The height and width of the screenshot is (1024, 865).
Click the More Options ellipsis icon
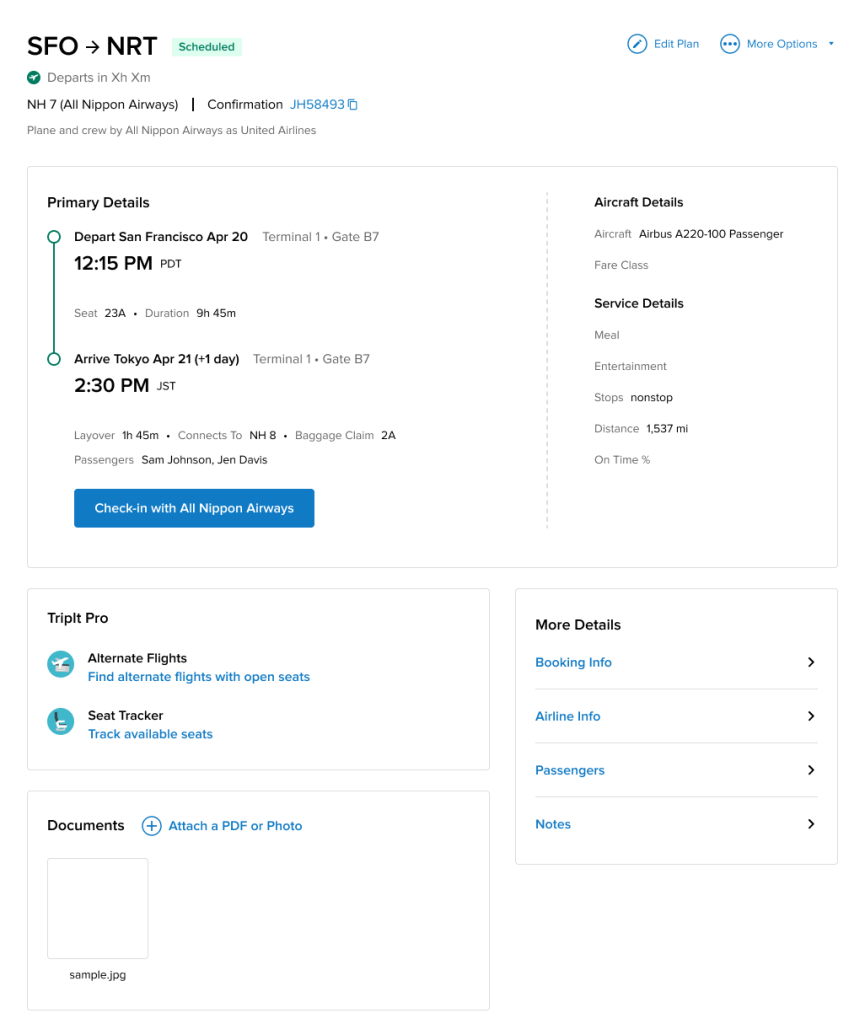[x=730, y=44]
